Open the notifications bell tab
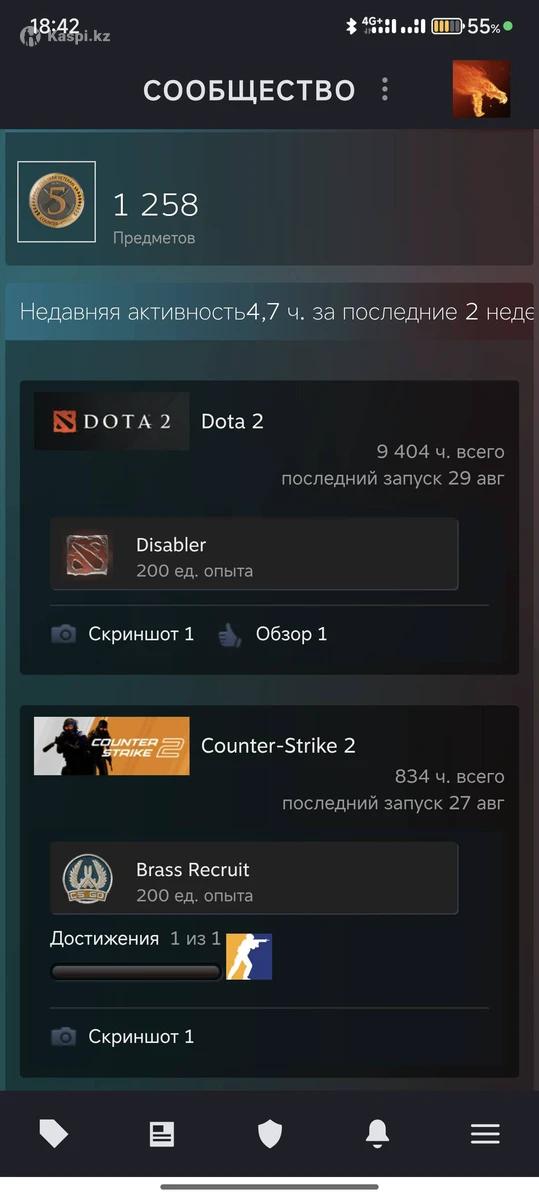The width and height of the screenshot is (539, 1200). (x=377, y=1133)
